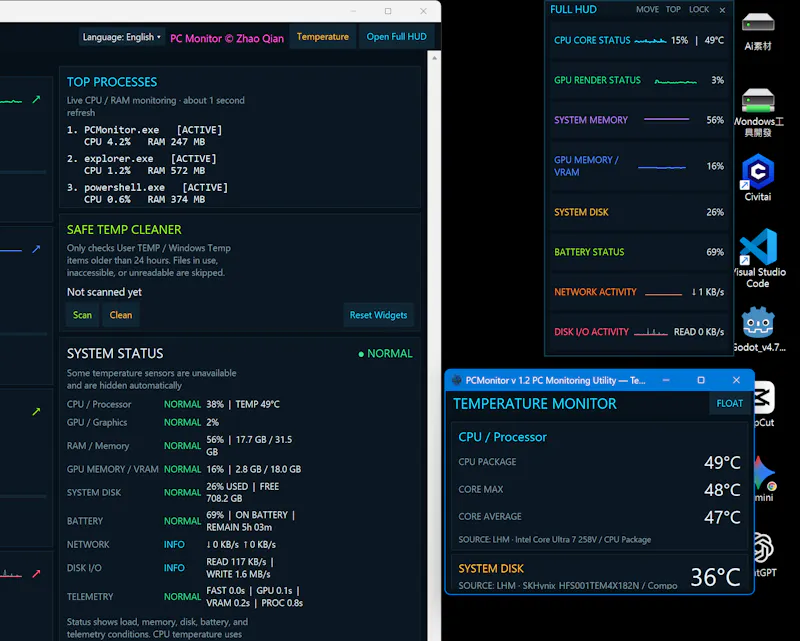Click TELEMETRY row in System Status
The image size is (800, 641).
[185, 597]
